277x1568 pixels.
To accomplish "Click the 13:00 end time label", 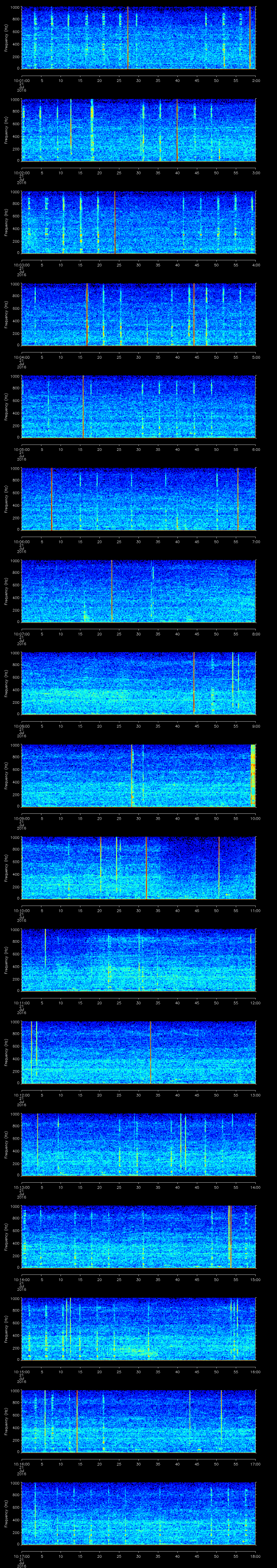I will pyautogui.click(x=255, y=1095).
